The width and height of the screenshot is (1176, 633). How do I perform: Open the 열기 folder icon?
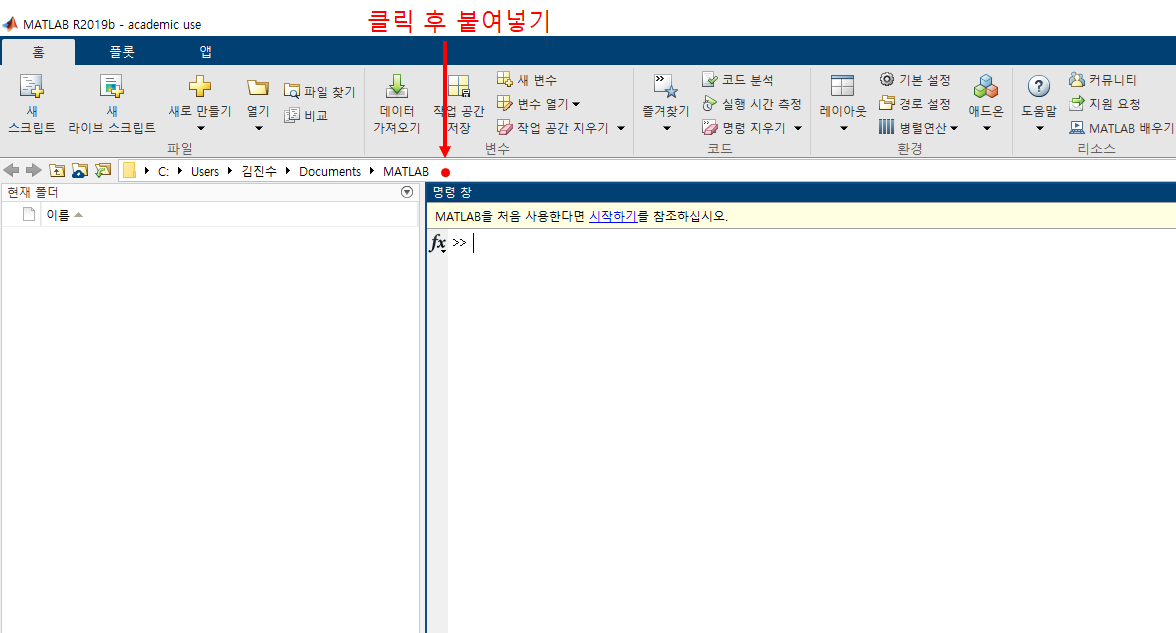[258, 88]
